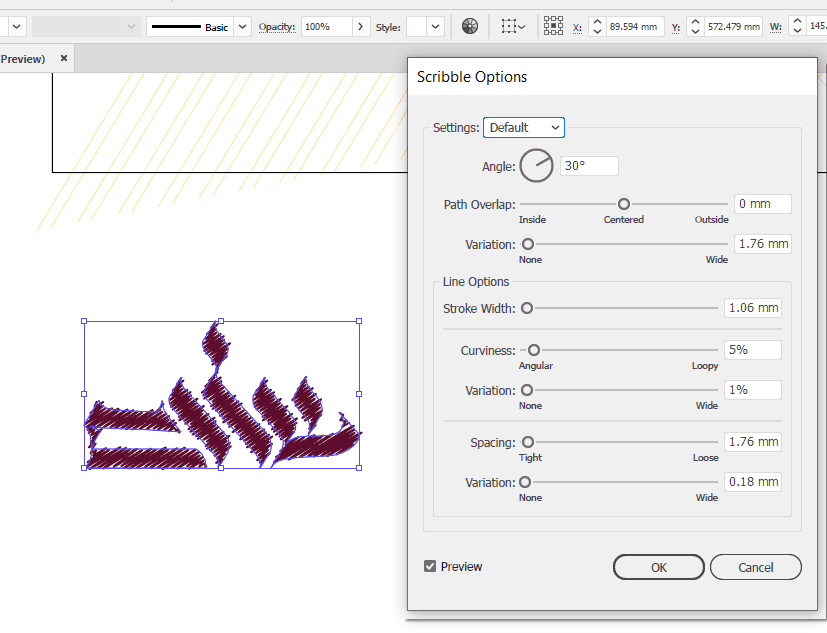
Task: Cancel the Scribble Options dialog
Action: tap(755, 567)
